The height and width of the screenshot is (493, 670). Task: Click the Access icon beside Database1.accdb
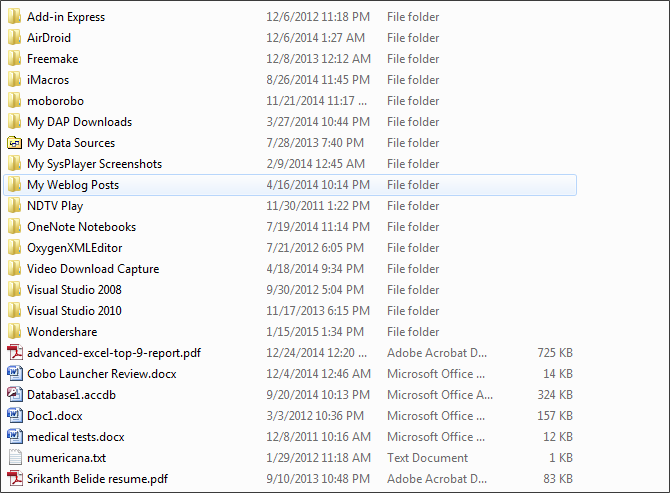[x=14, y=395]
